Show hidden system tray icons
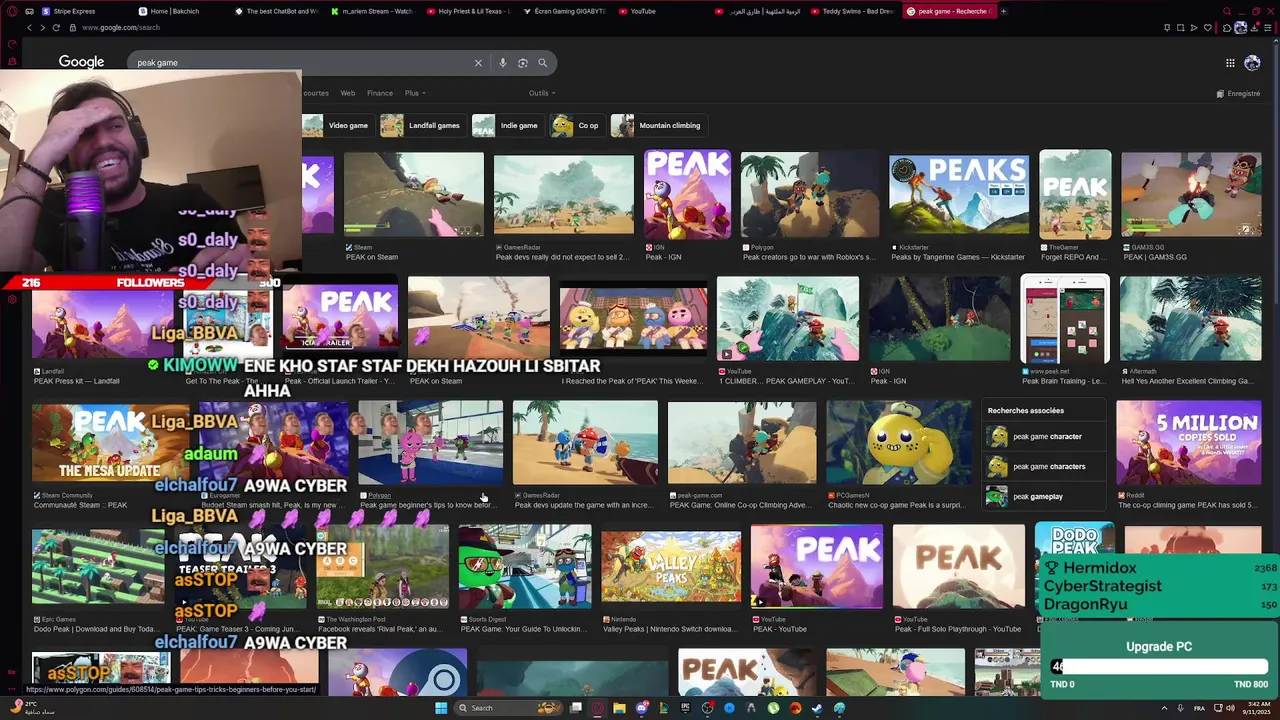The image size is (1280, 720). tap(1164, 708)
